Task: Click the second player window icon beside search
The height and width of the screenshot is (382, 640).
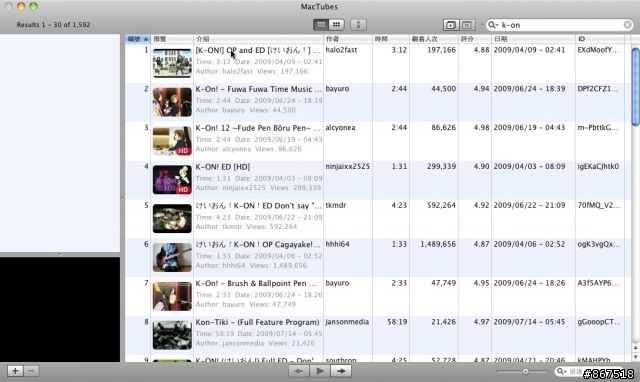Action: pos(467,25)
